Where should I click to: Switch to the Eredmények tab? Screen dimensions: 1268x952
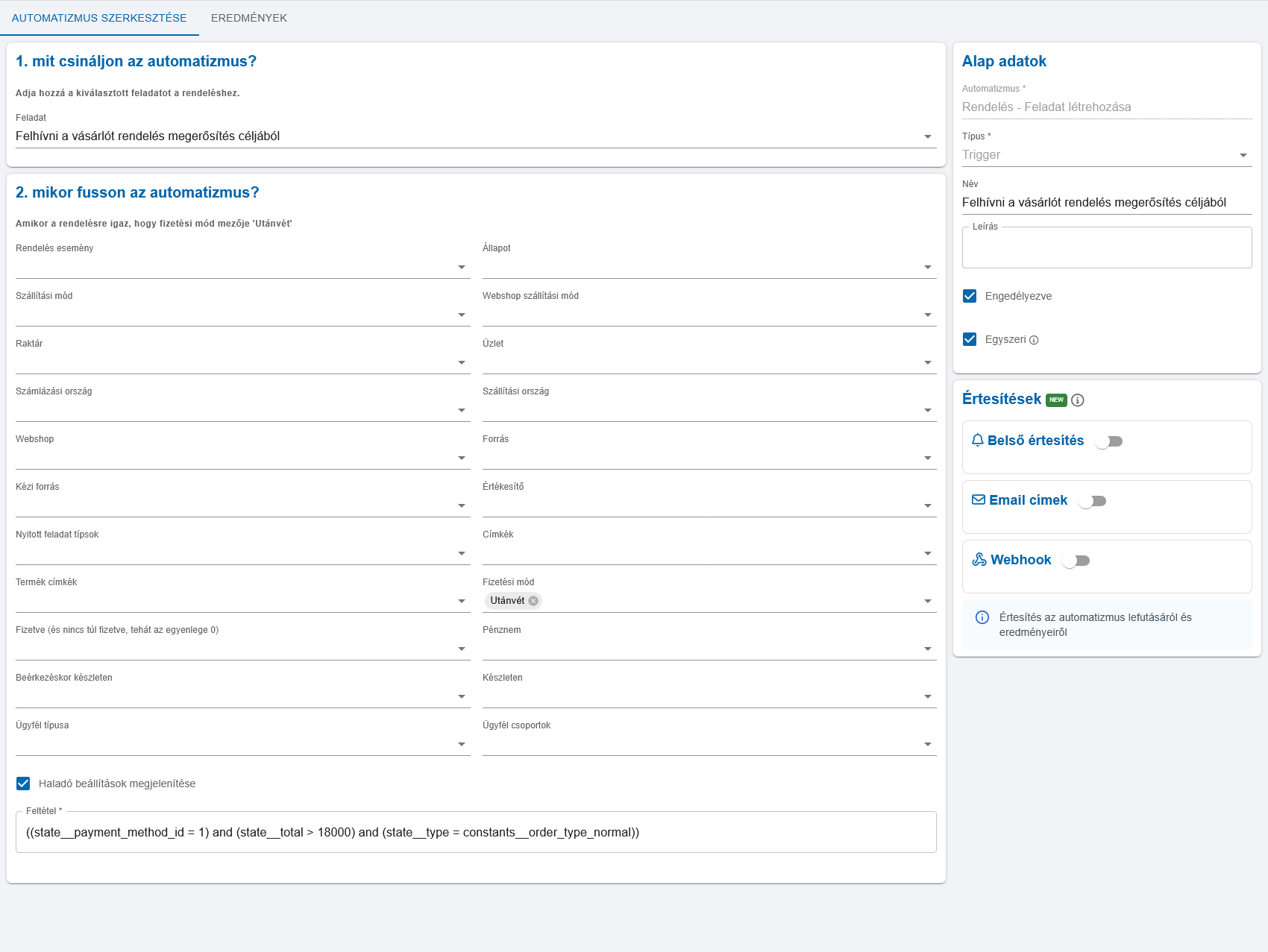[249, 18]
